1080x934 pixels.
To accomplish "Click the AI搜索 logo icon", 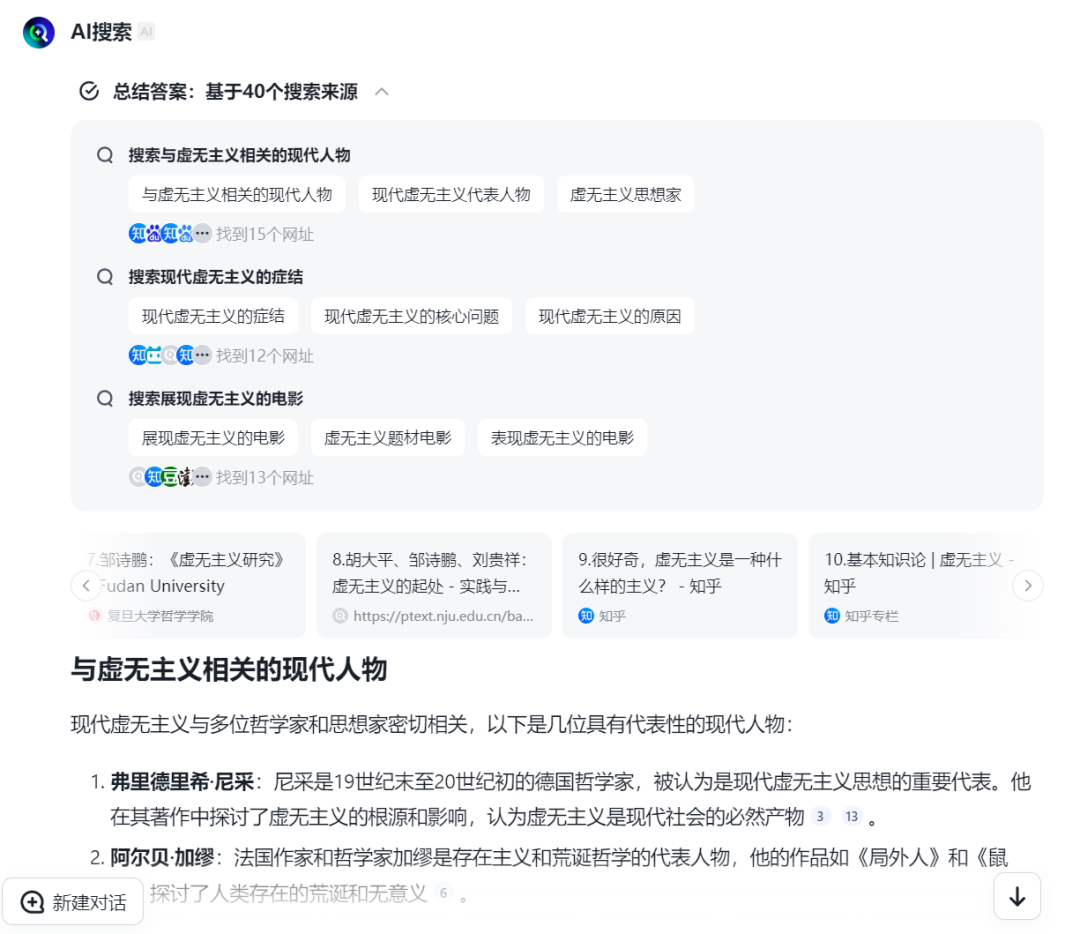I will [39, 32].
